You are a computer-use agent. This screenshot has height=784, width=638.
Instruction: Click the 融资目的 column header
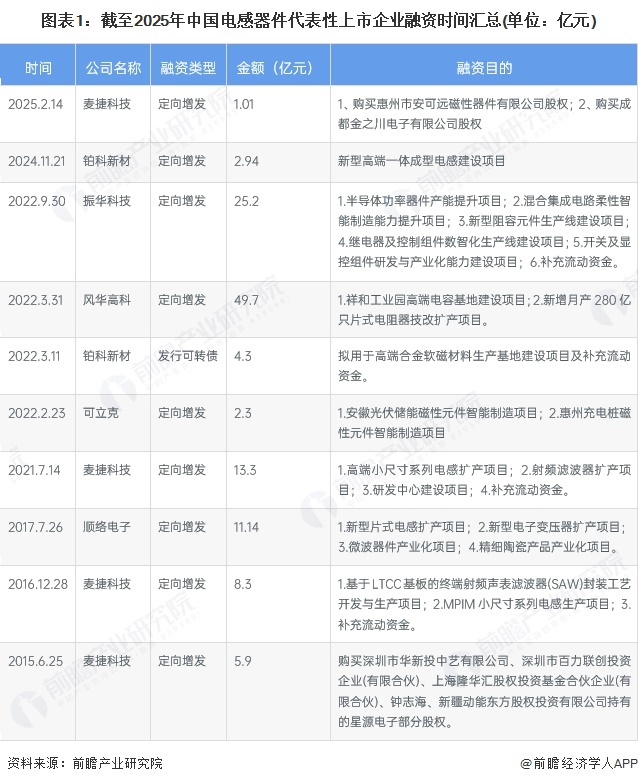pyautogui.click(x=484, y=68)
